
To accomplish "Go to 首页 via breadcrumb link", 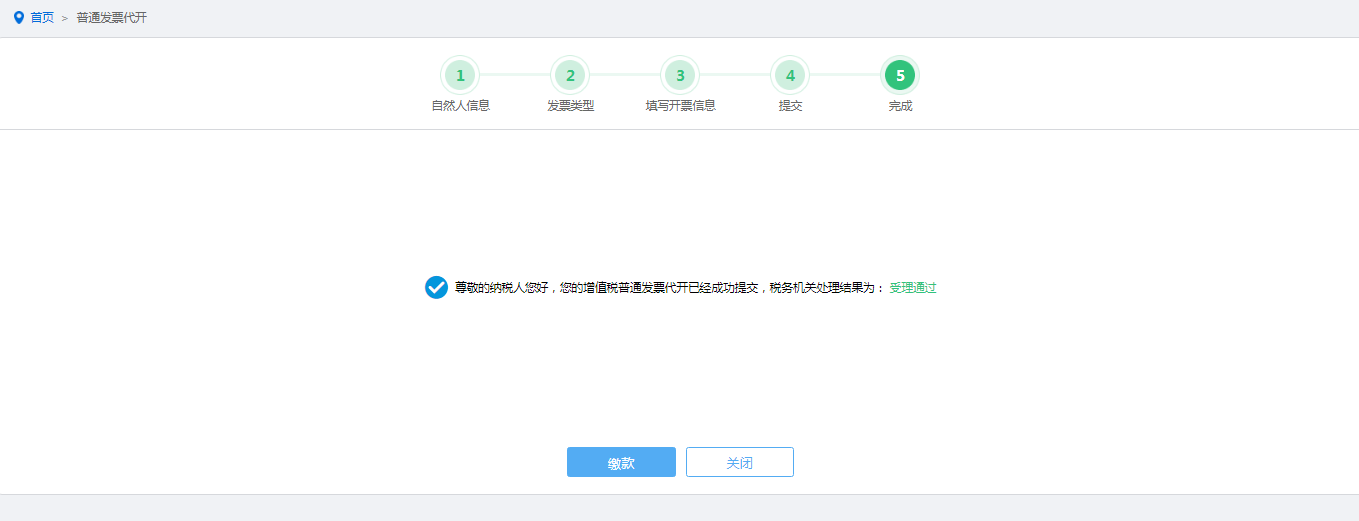I will [42, 18].
